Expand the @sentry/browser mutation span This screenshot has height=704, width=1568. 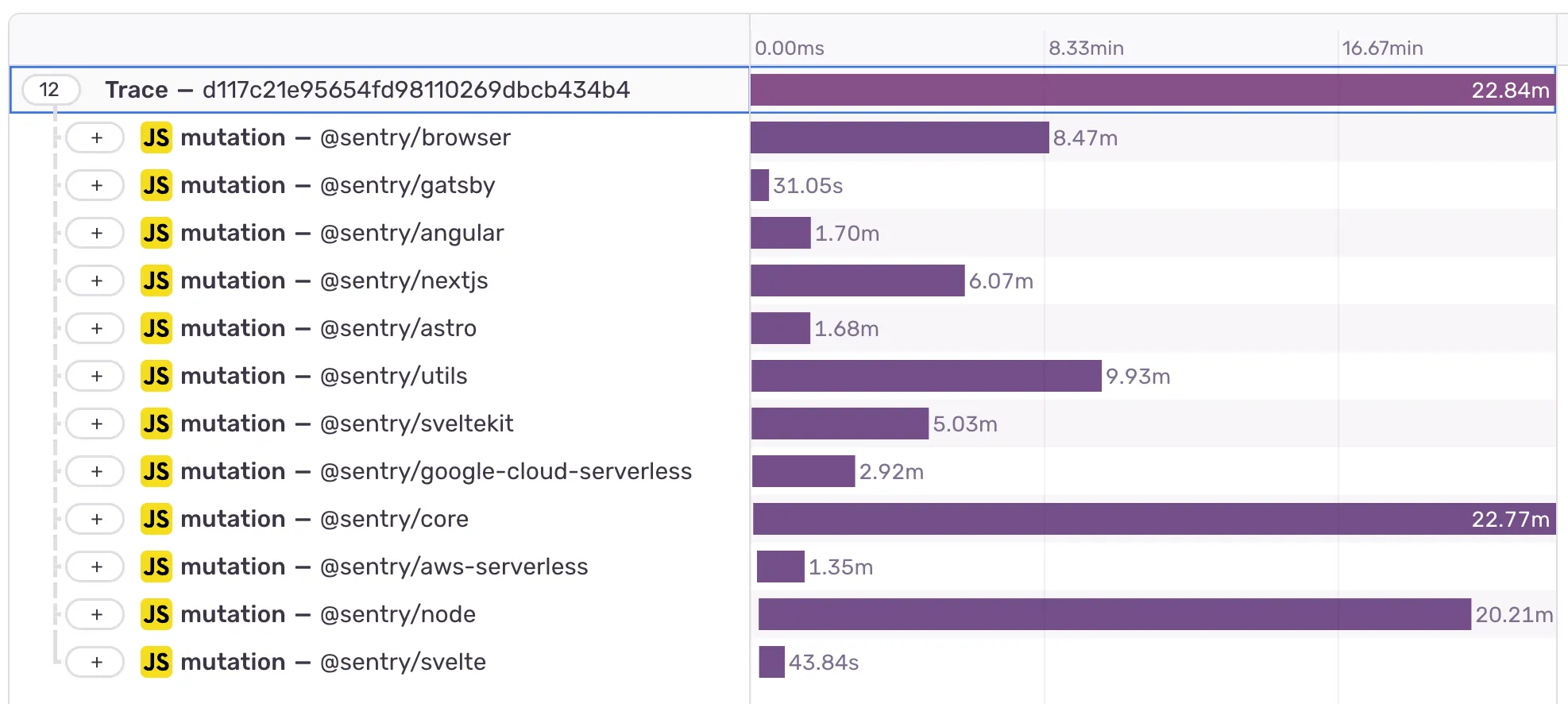[x=95, y=137]
